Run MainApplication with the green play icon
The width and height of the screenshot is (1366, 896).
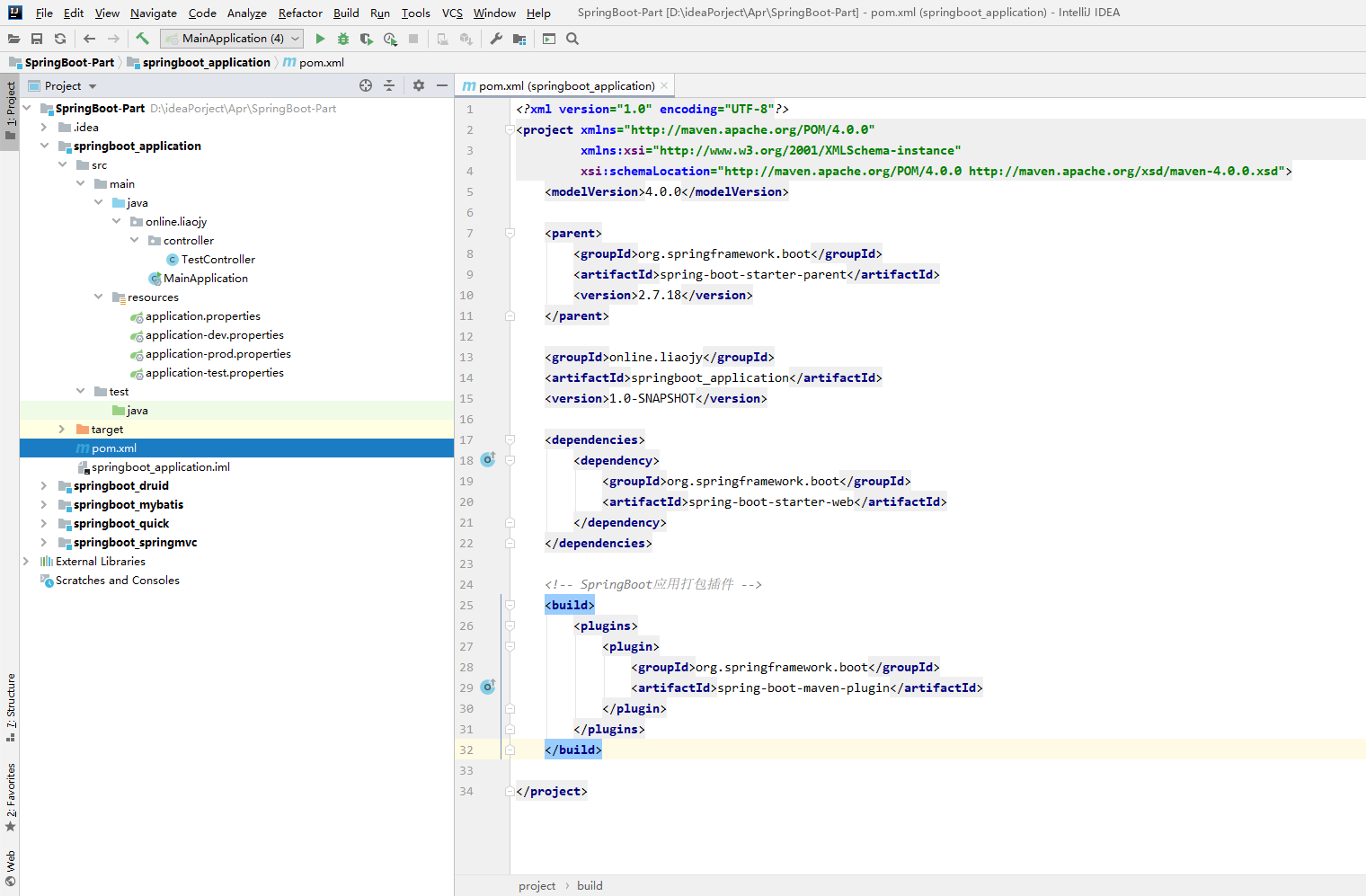tap(320, 39)
